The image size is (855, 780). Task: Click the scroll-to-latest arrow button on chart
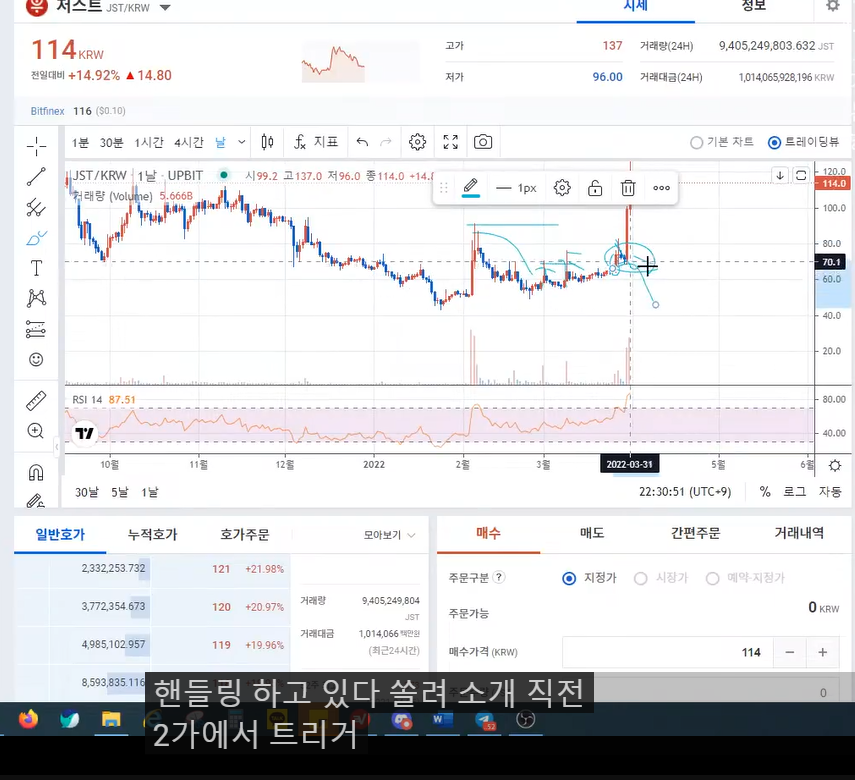click(x=780, y=176)
